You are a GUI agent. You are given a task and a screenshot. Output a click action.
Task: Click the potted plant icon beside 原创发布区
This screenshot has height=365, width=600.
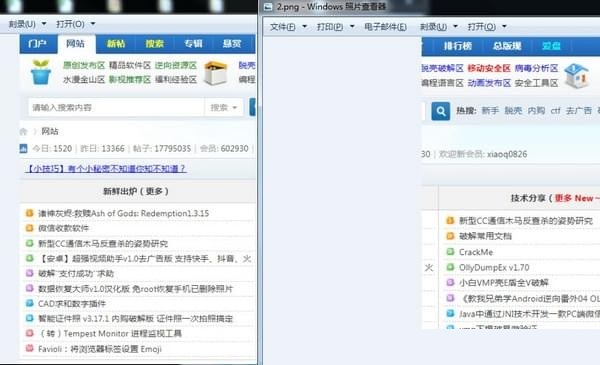tap(41, 72)
